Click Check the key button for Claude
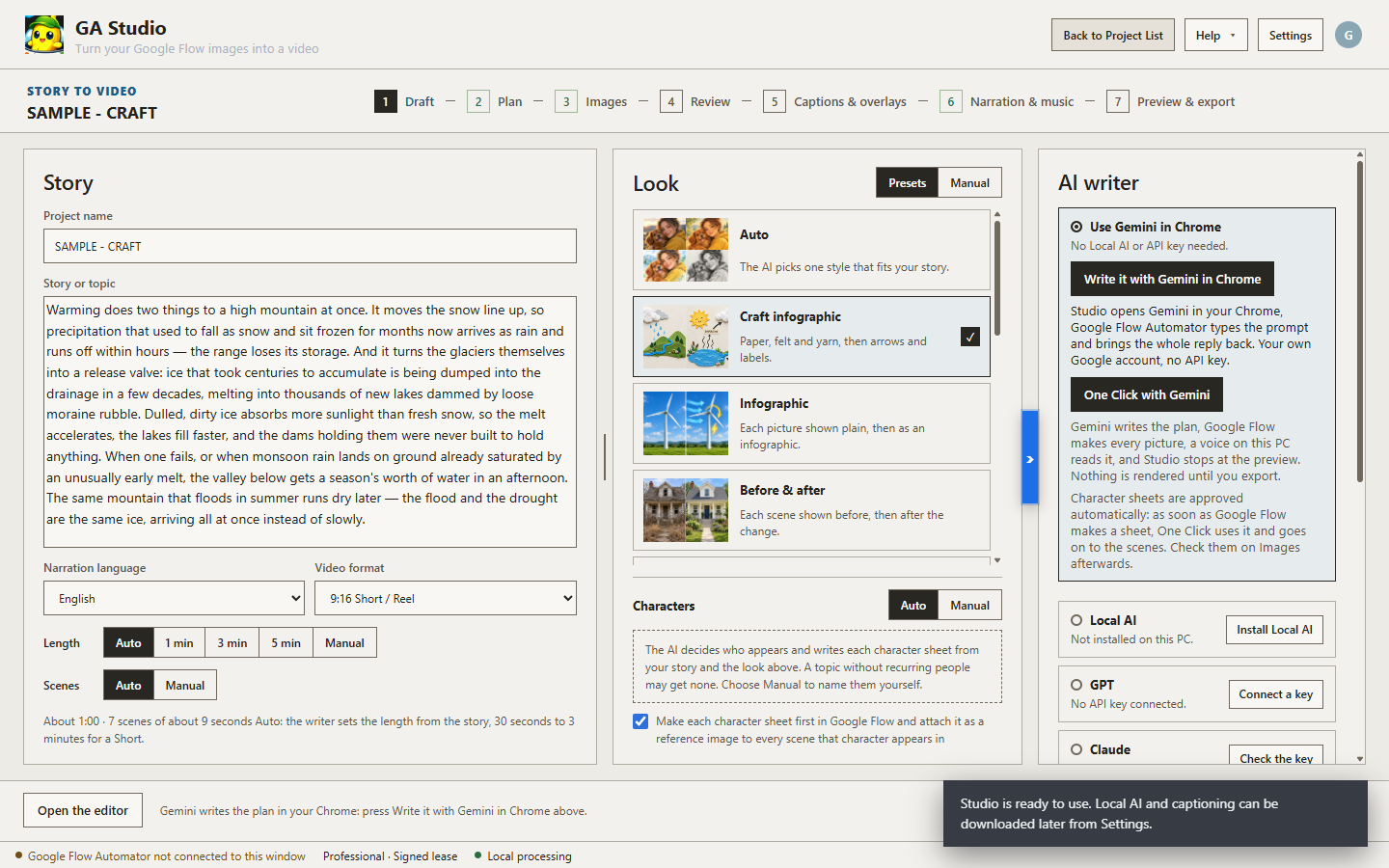The height and width of the screenshot is (868, 1389). 1276,755
